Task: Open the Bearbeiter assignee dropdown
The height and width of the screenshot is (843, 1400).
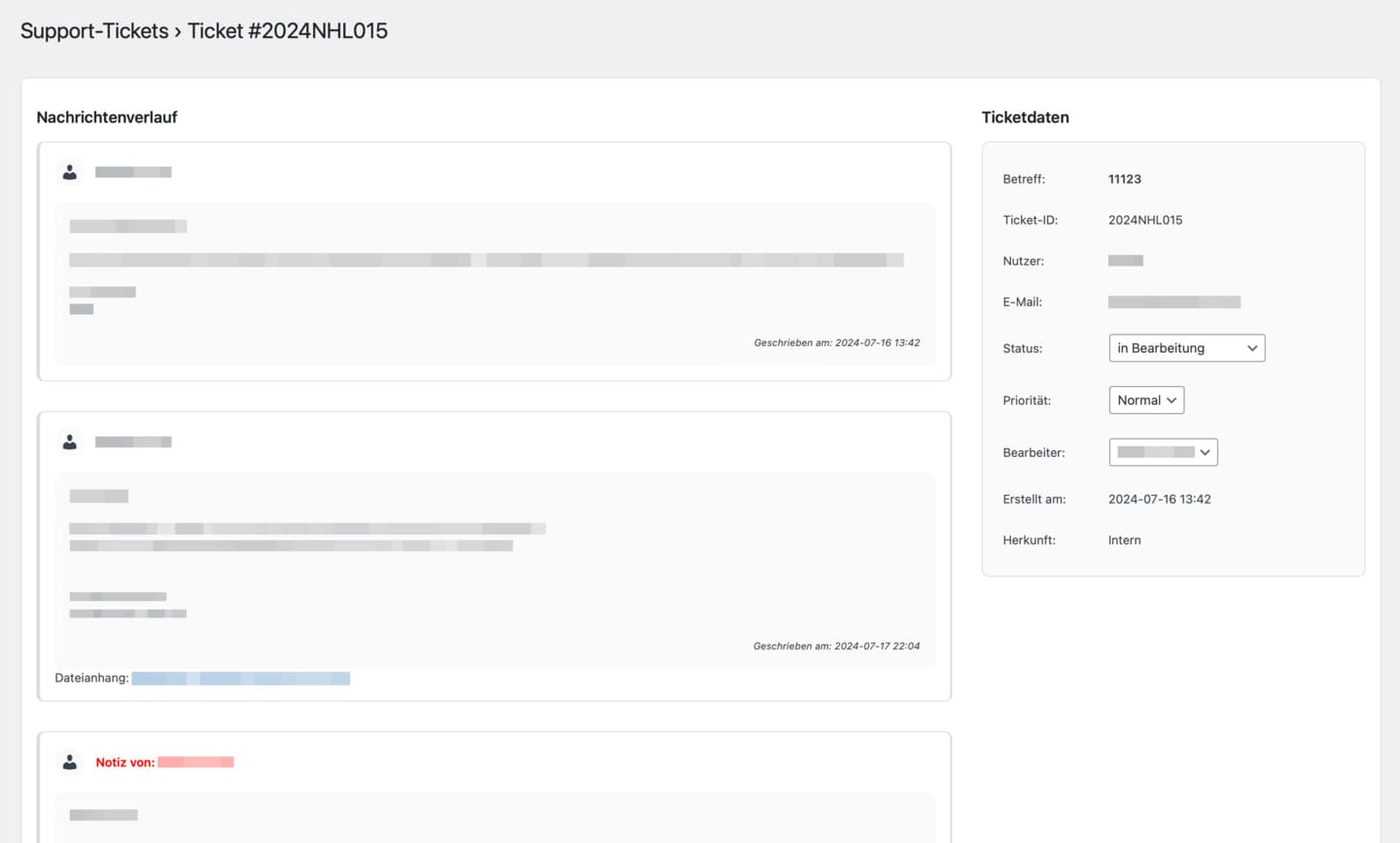Action: [x=1163, y=452]
